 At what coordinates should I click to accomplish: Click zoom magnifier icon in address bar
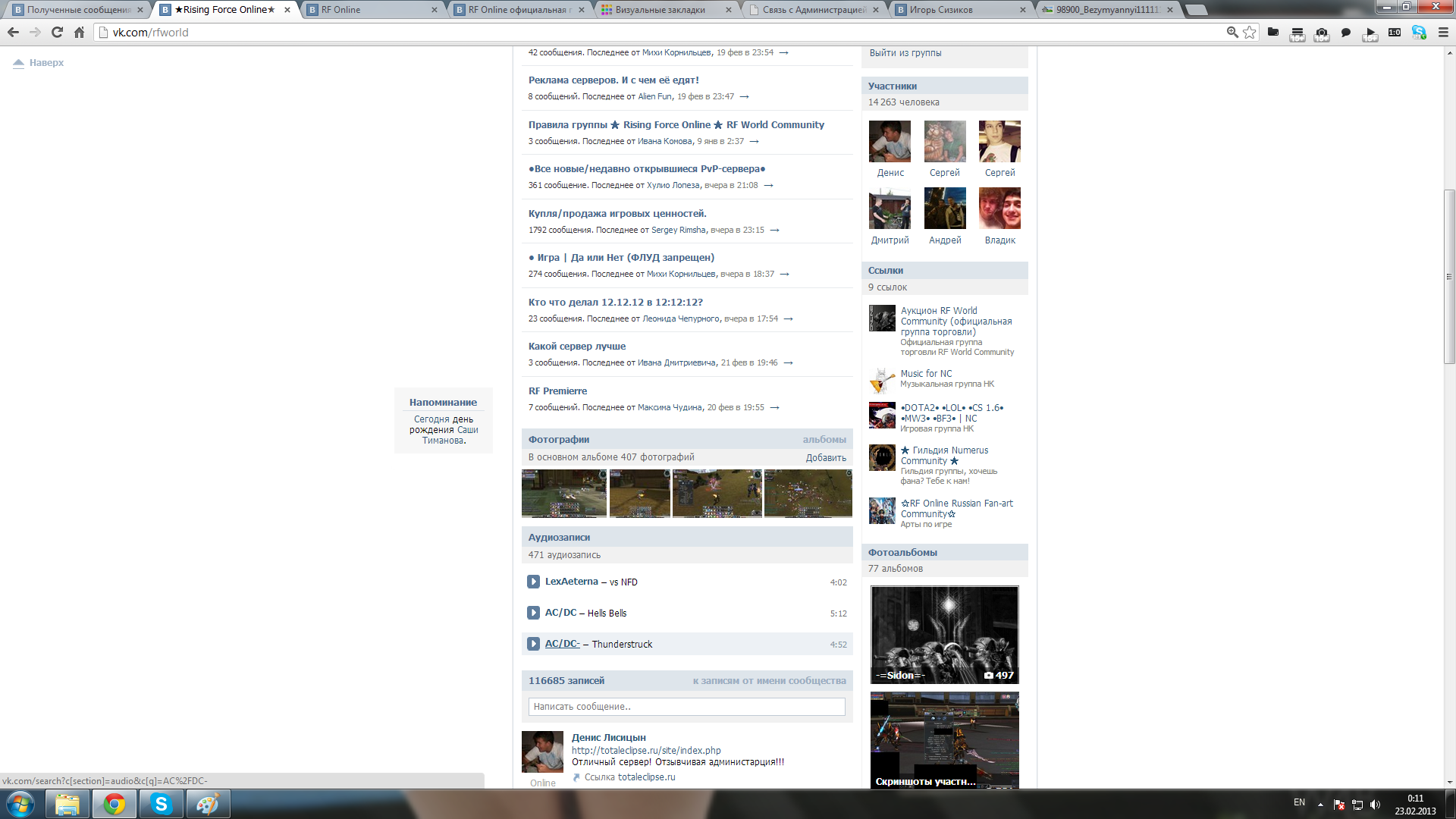tap(1232, 32)
